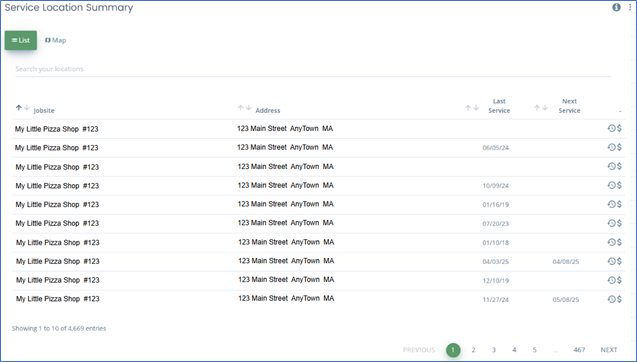Open service history for the 11/27/24 row
Viewport: 637px width, 362px height.
tap(611, 299)
